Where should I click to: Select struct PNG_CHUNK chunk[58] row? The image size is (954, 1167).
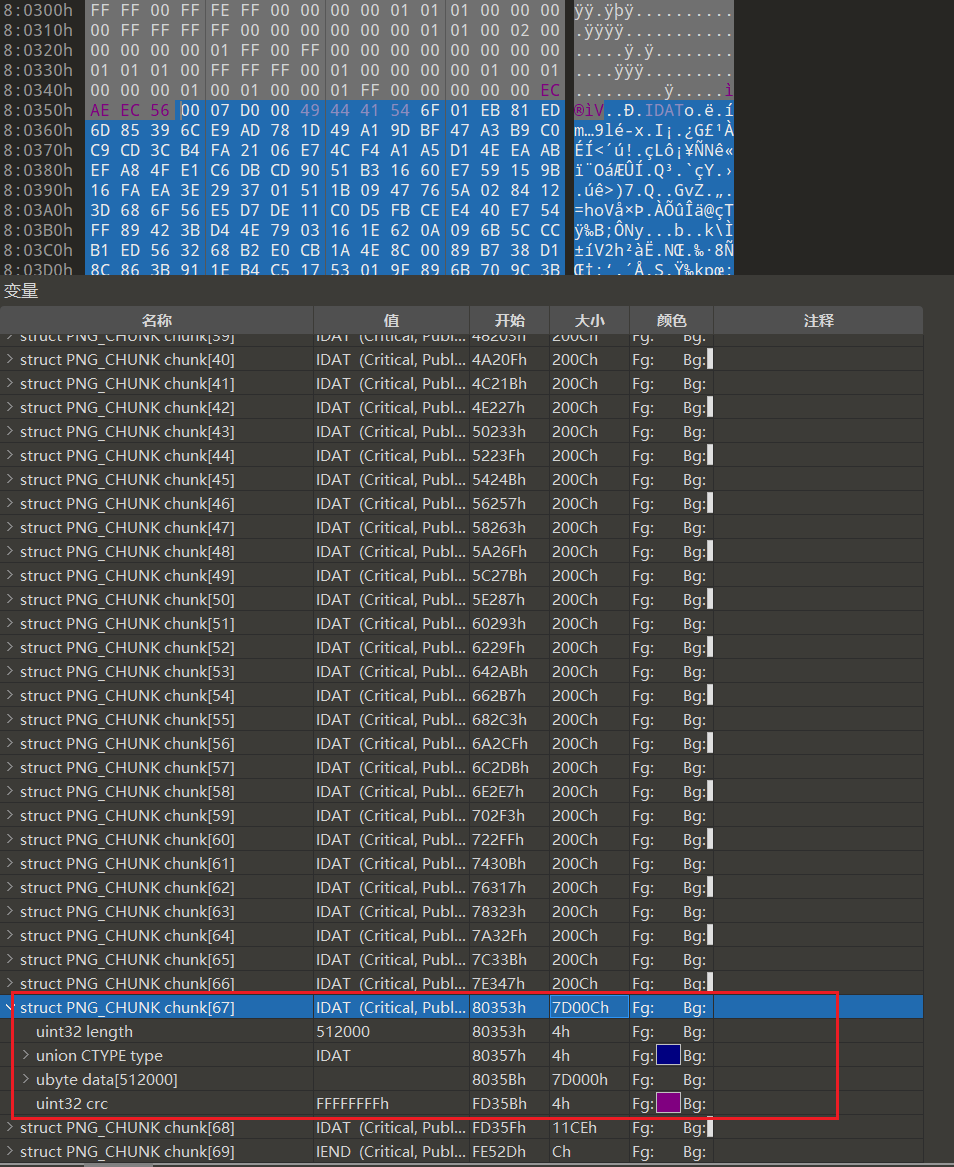point(461,792)
